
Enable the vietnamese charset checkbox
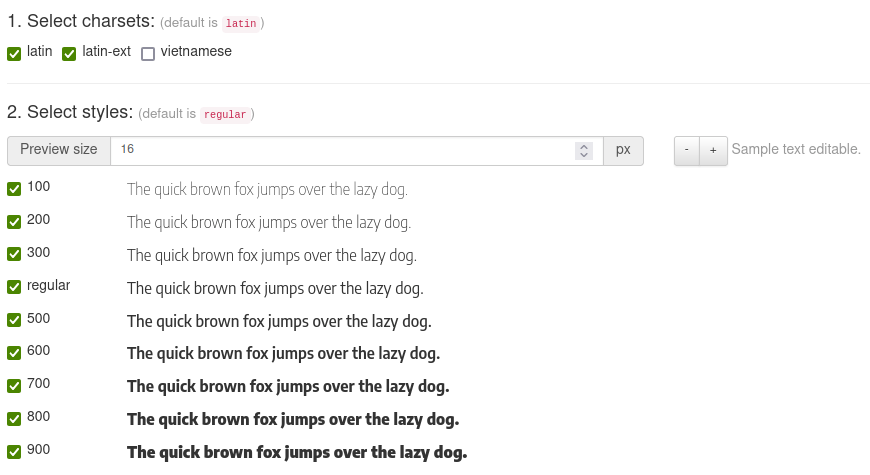click(x=148, y=54)
